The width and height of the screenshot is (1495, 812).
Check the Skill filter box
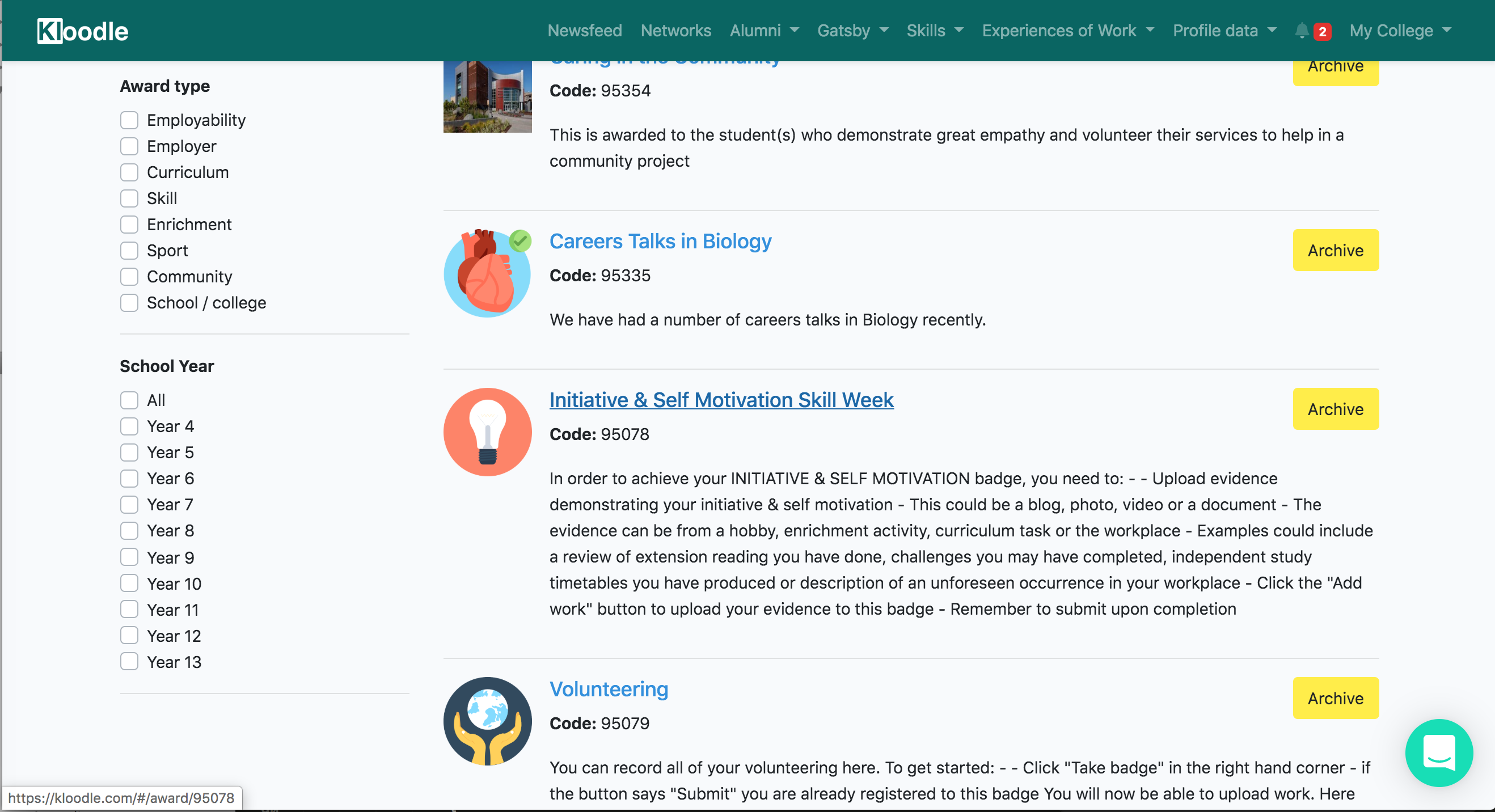[x=129, y=198]
